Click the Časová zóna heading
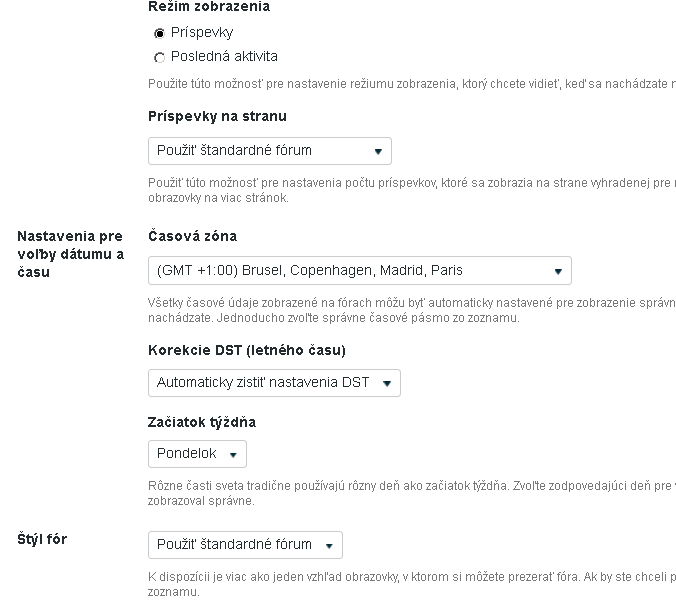 pyautogui.click(x=192, y=236)
